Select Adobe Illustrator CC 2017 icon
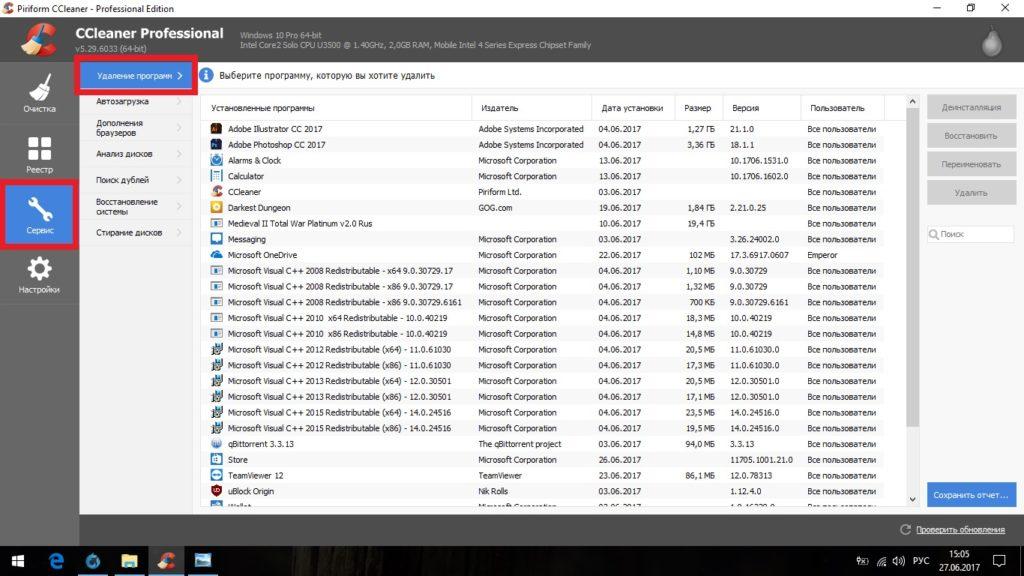1024x576 pixels. click(216, 129)
